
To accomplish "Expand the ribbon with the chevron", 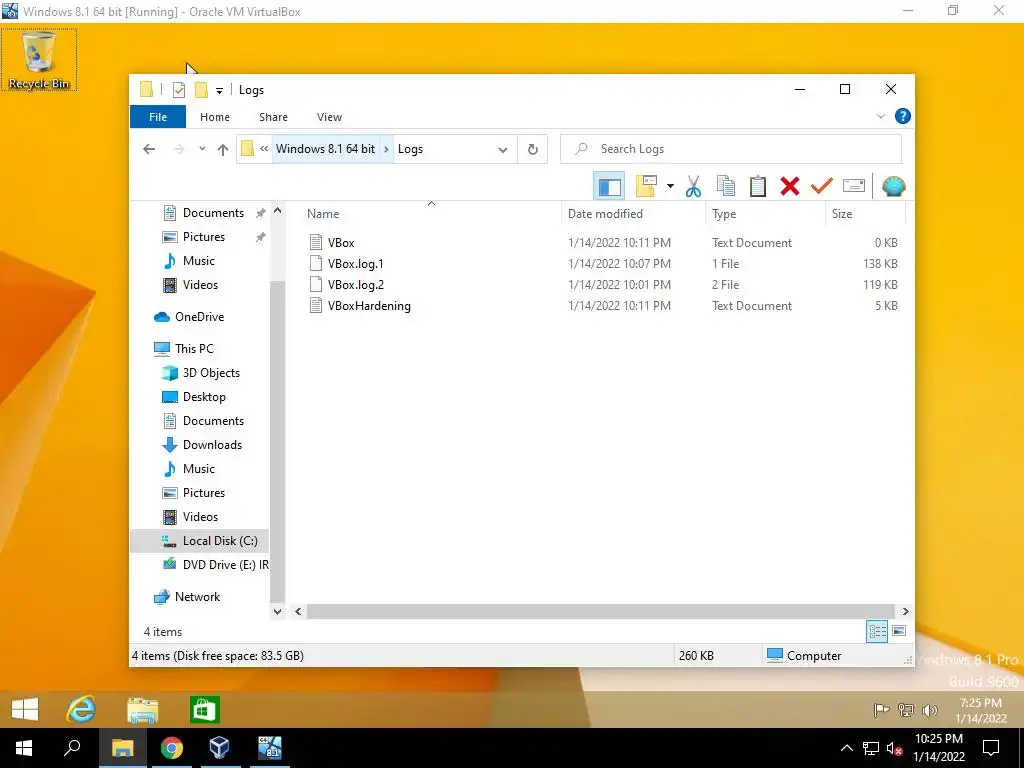I will pos(880,116).
